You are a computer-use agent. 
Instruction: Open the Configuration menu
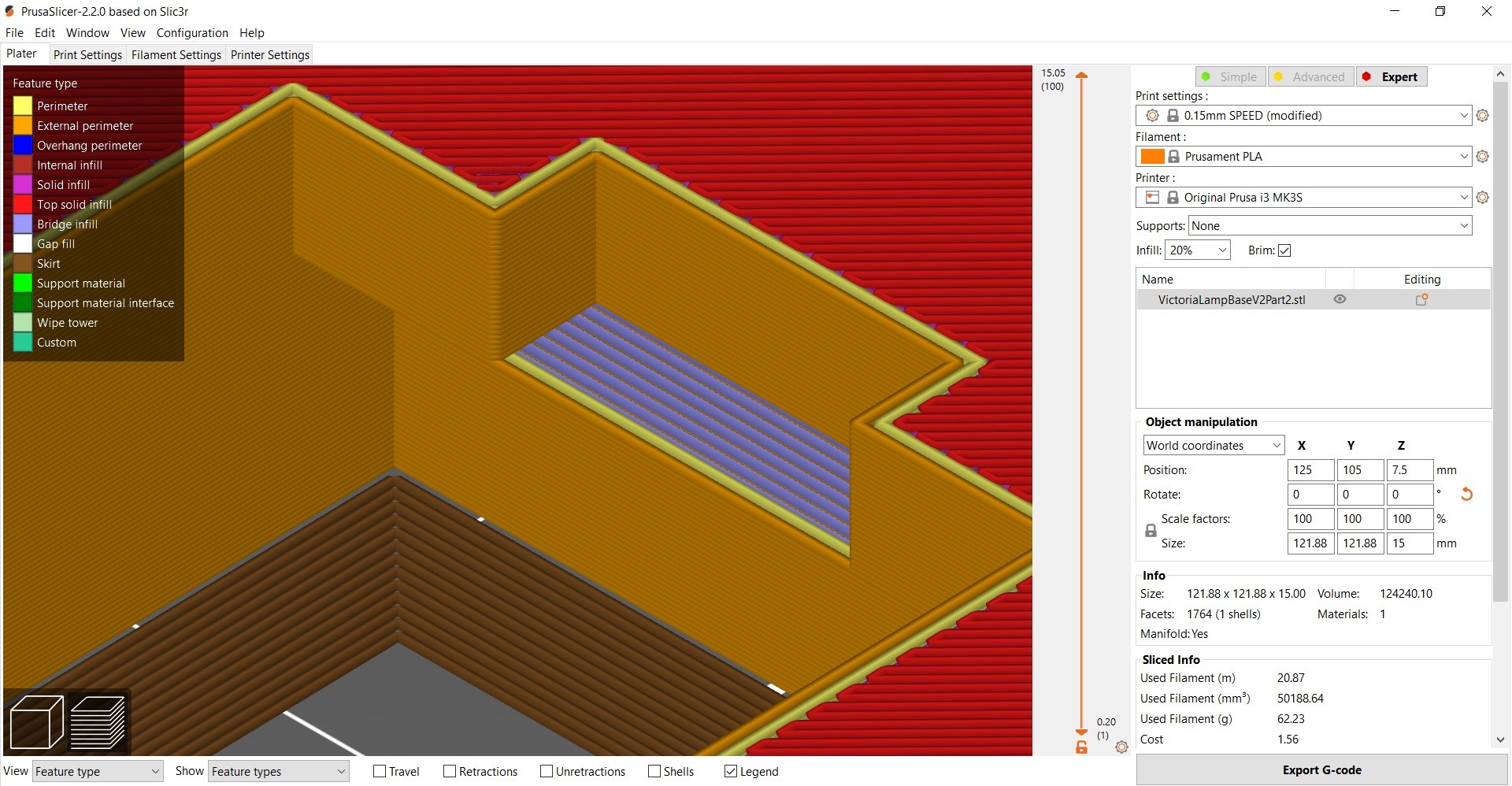pyautogui.click(x=192, y=32)
